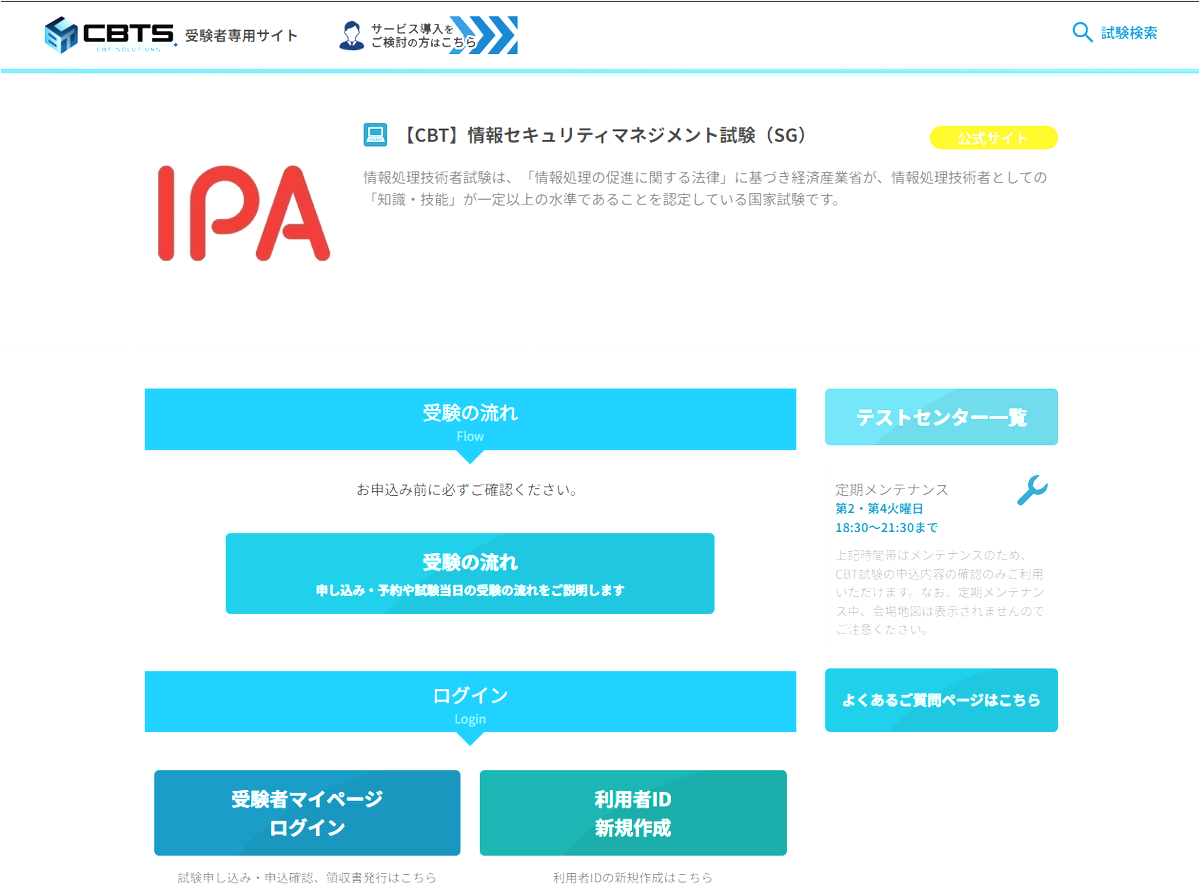Click the 受験の流れ Flow section header

[470, 420]
